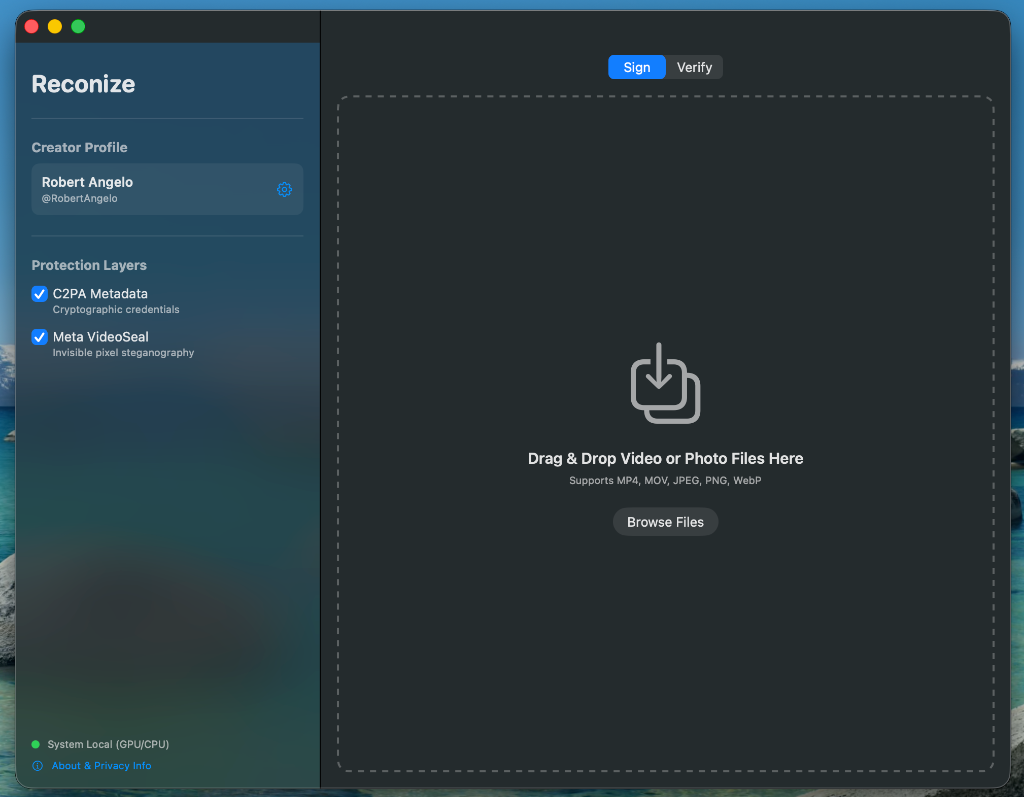Image resolution: width=1024 pixels, height=797 pixels.
Task: Minimize the window with yellow button
Action: click(55, 27)
